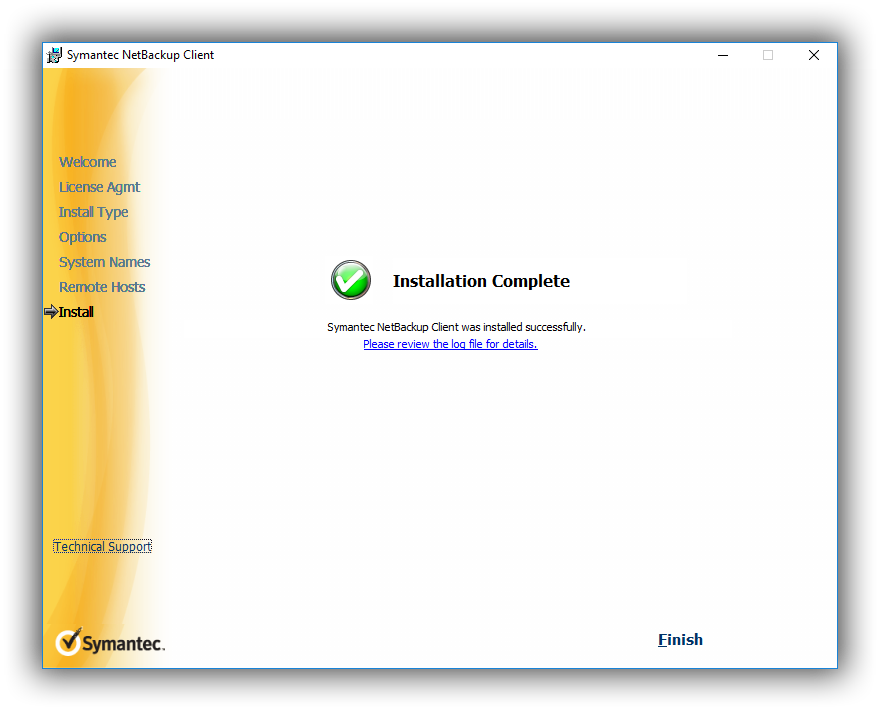Image resolution: width=880 pixels, height=711 pixels.
Task: Select the Welcome step in sidebar
Action: pos(88,162)
